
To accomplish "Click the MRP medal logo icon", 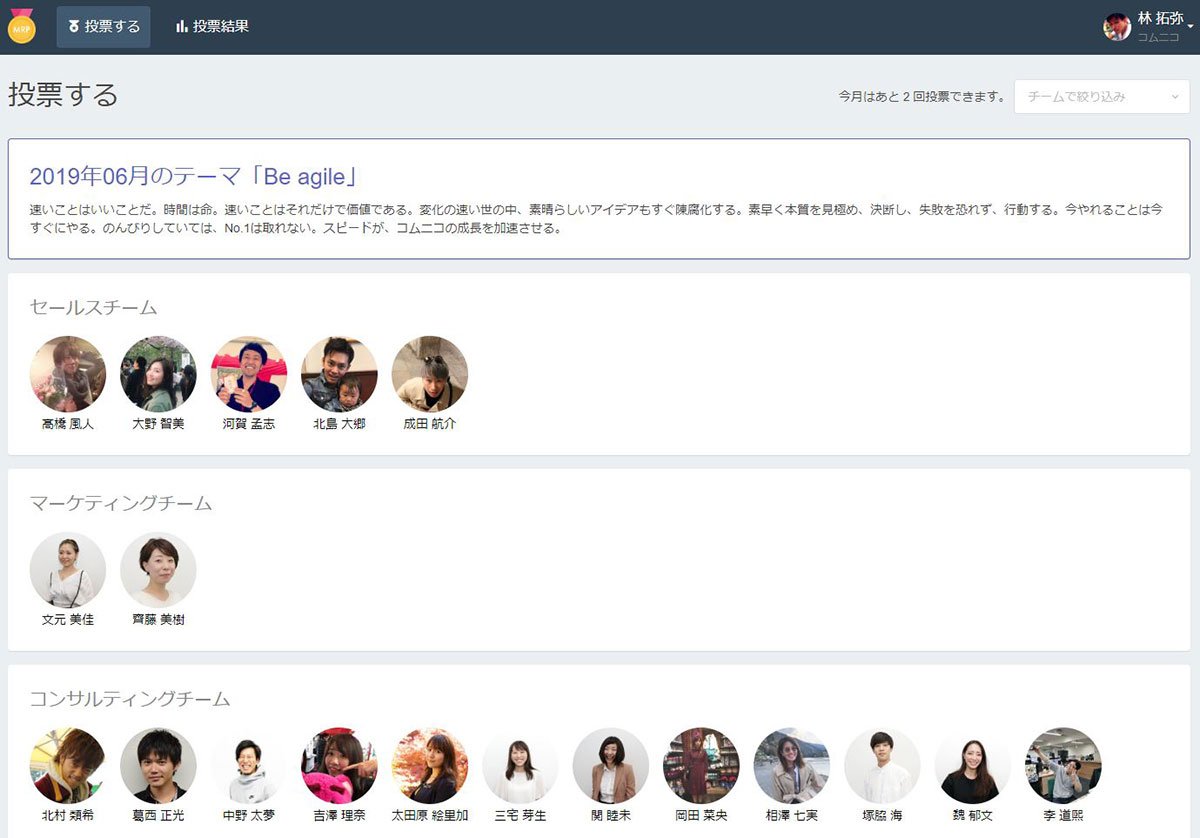I will pyautogui.click(x=21, y=27).
